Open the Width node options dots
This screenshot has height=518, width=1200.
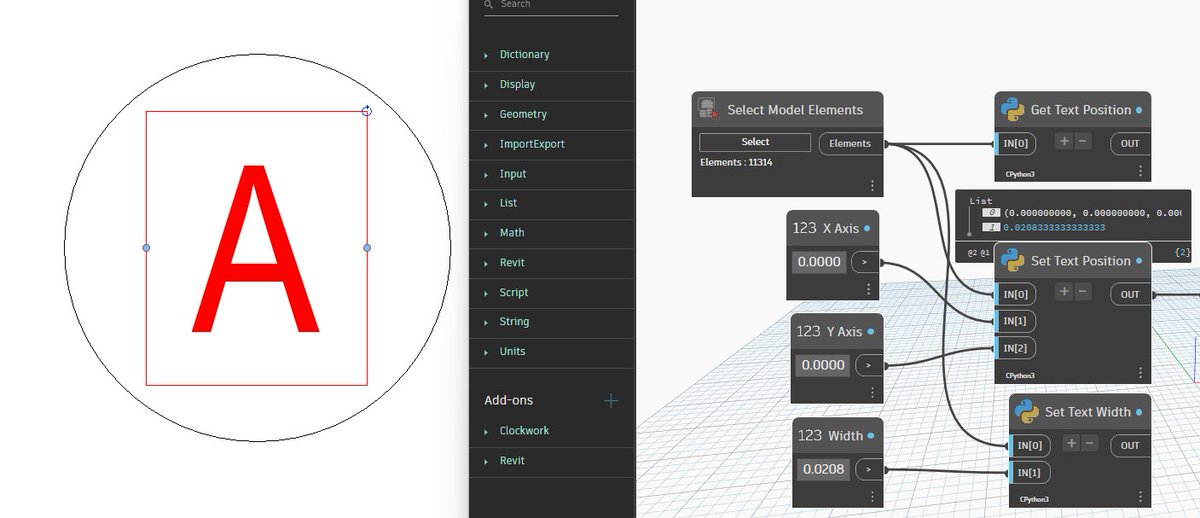(872, 496)
